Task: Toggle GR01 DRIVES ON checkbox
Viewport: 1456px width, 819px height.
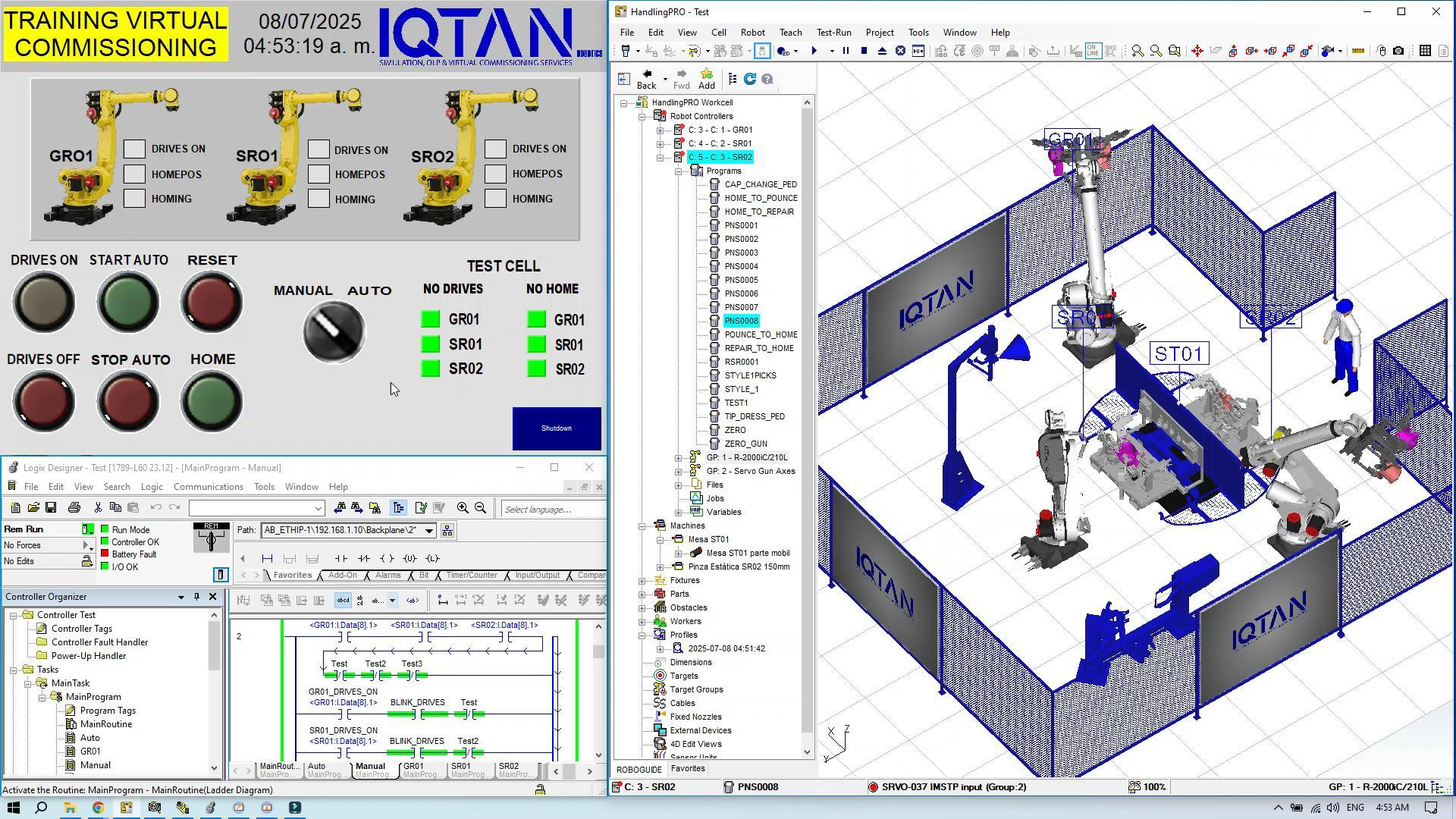Action: pyautogui.click(x=134, y=149)
